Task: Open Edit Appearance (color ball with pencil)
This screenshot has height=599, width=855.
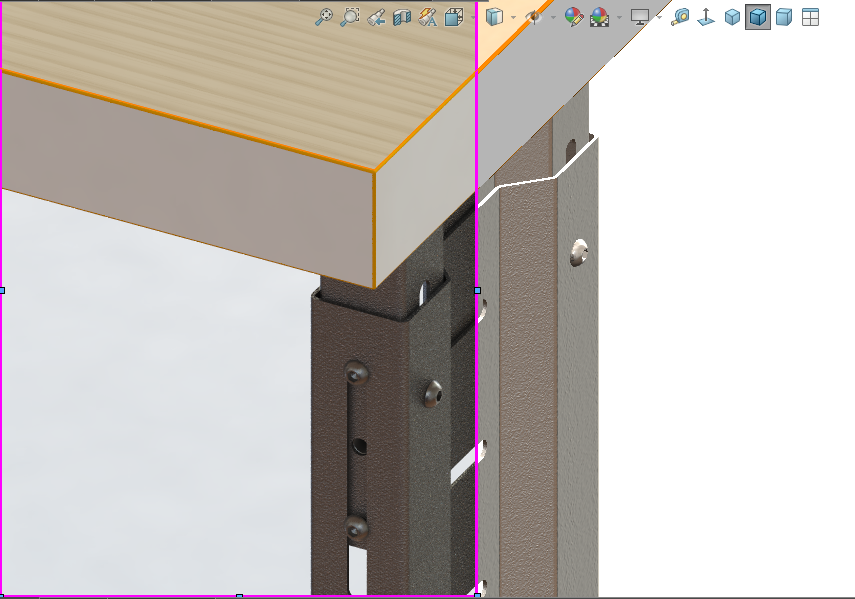Action: [574, 17]
